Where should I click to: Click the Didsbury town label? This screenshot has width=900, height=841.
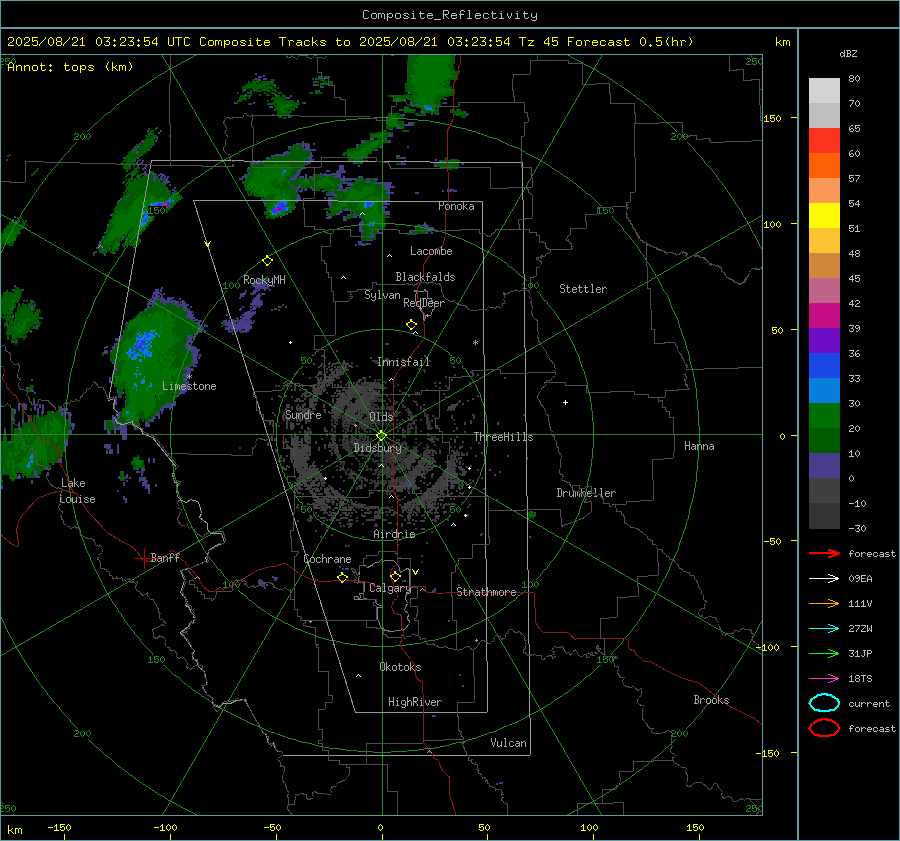point(378,448)
